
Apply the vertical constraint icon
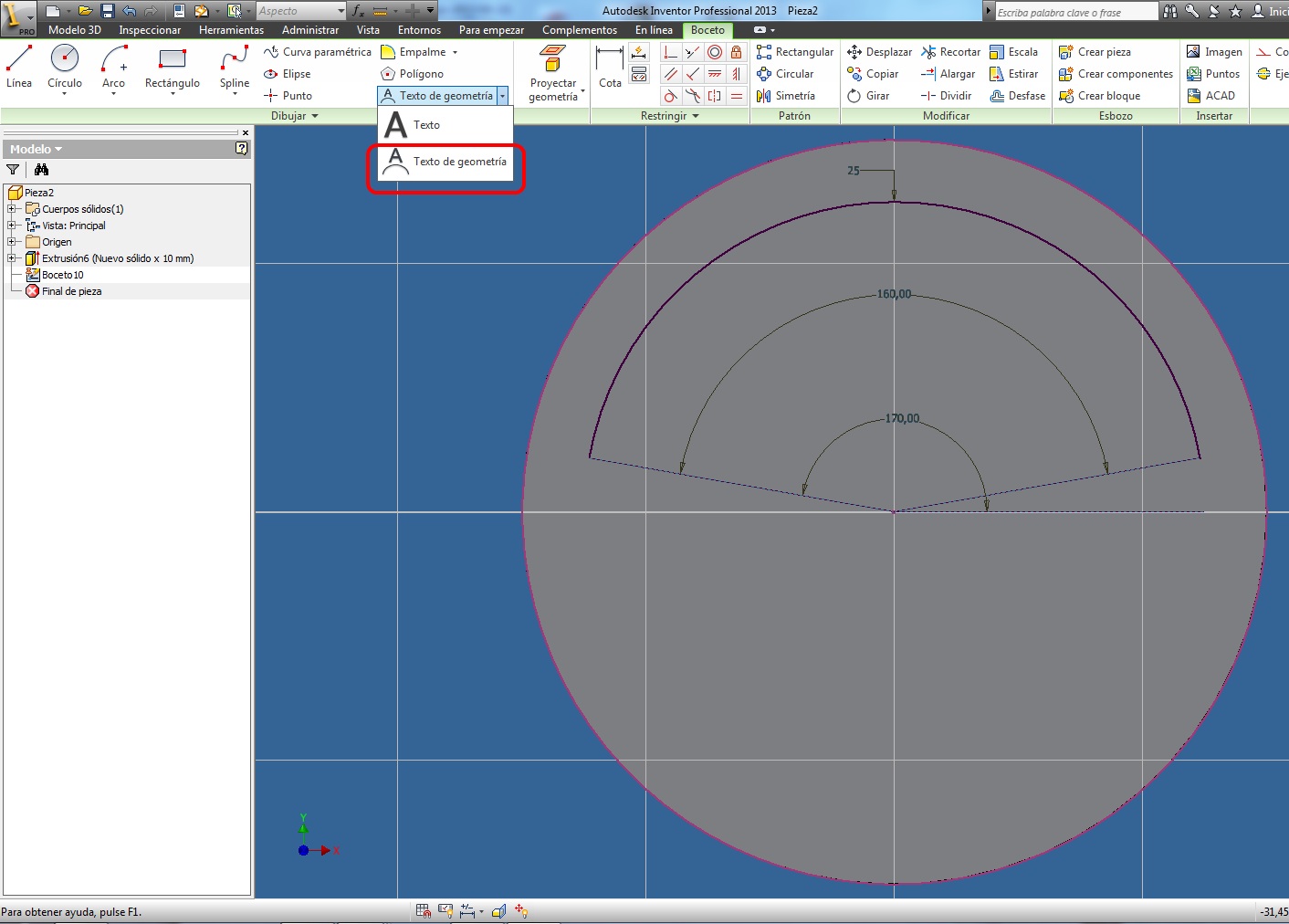click(737, 74)
